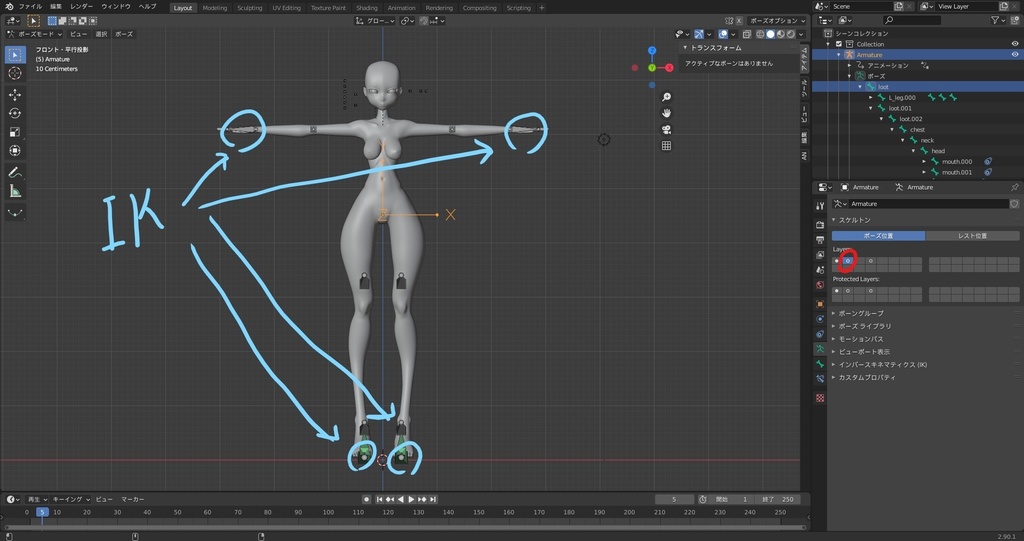Screen dimensions: 1024x541
Task: Toggle X-ray display mode
Action: tap(747, 34)
